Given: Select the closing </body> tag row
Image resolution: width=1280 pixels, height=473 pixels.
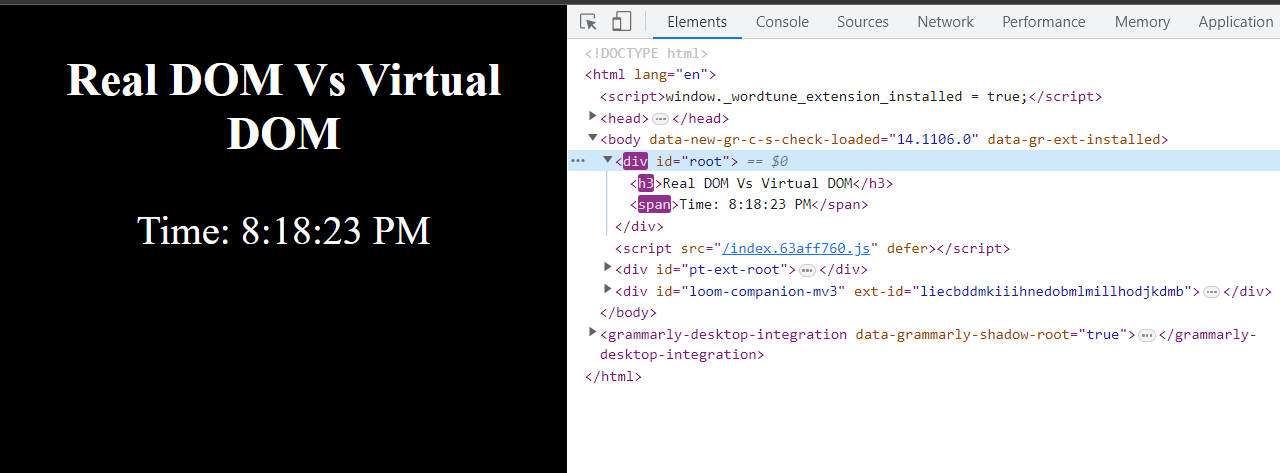Looking at the screenshot, I should pyautogui.click(x=628, y=313).
